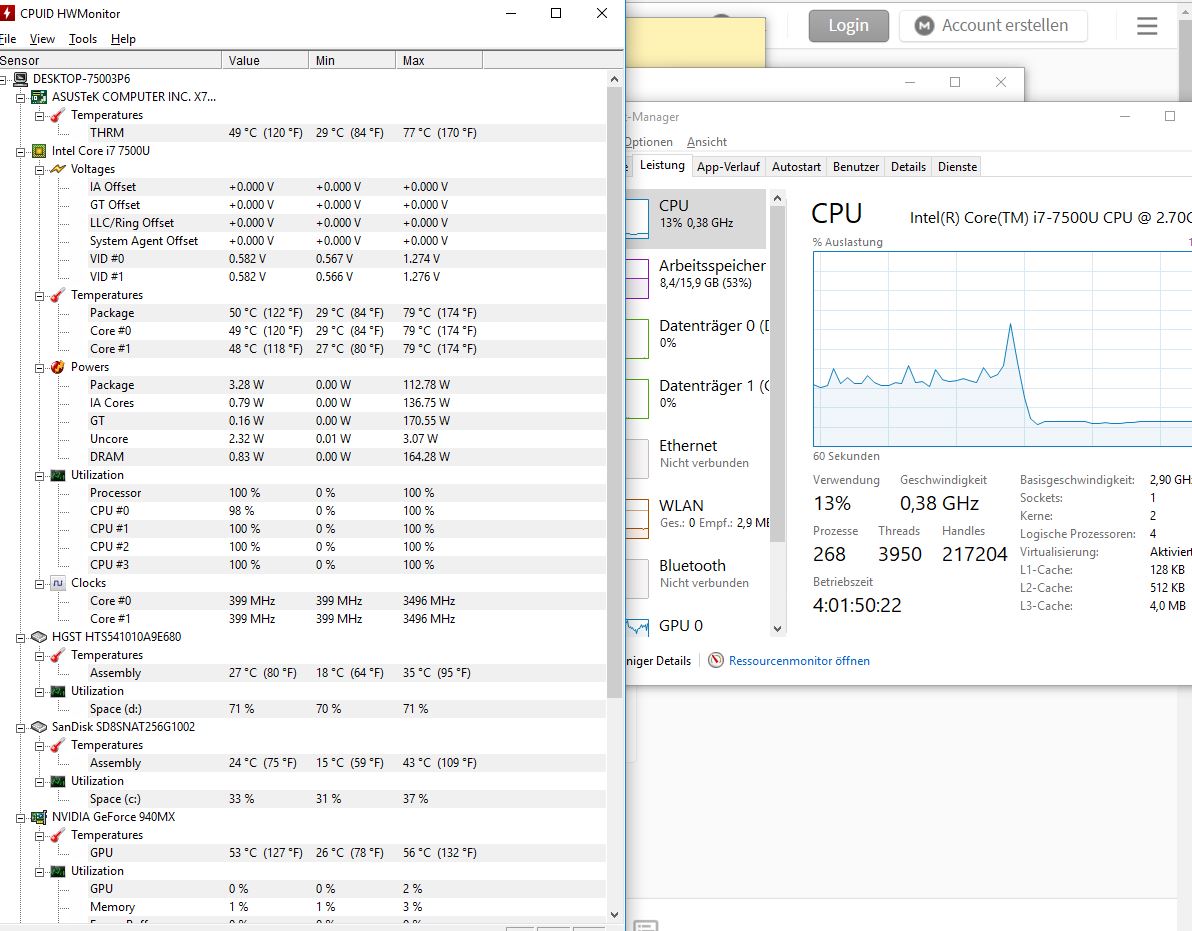This screenshot has height=931, width=1192.
Task: Click the NVIDIA GeForce 940MX card icon
Action: (x=40, y=817)
